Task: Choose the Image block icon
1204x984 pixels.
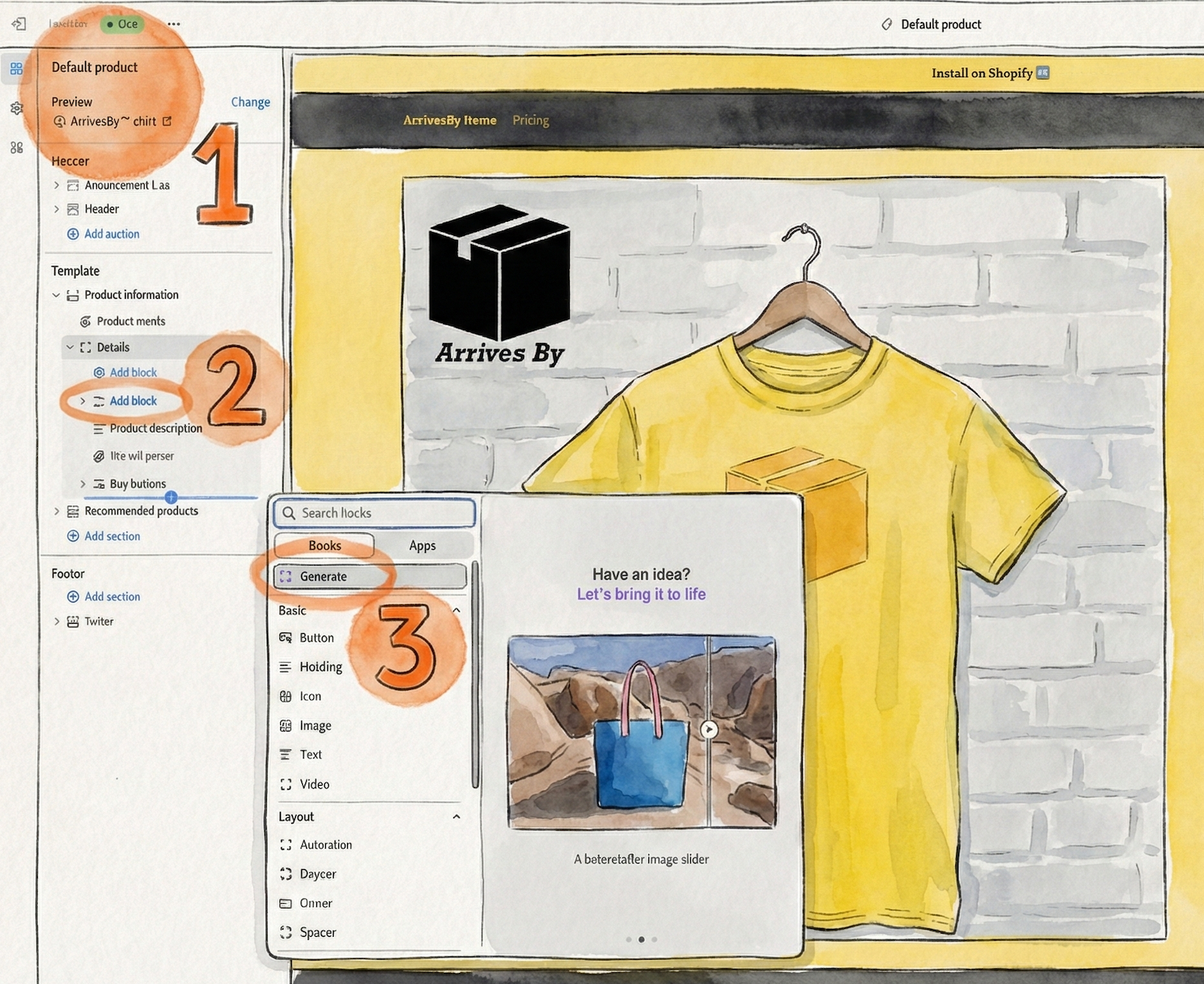Action: click(286, 725)
